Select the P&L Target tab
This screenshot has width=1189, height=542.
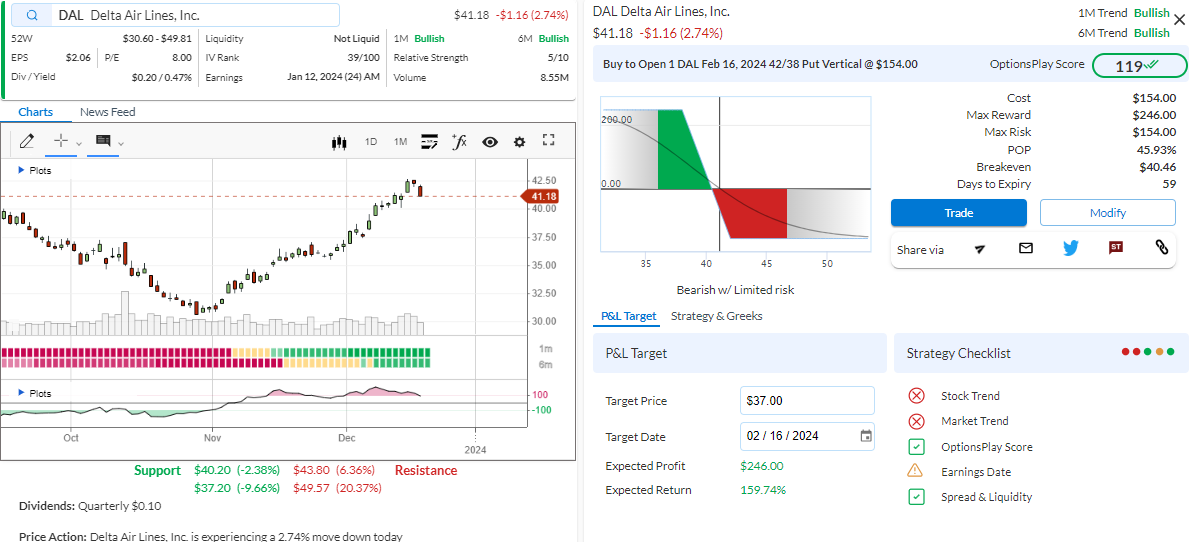(x=629, y=316)
